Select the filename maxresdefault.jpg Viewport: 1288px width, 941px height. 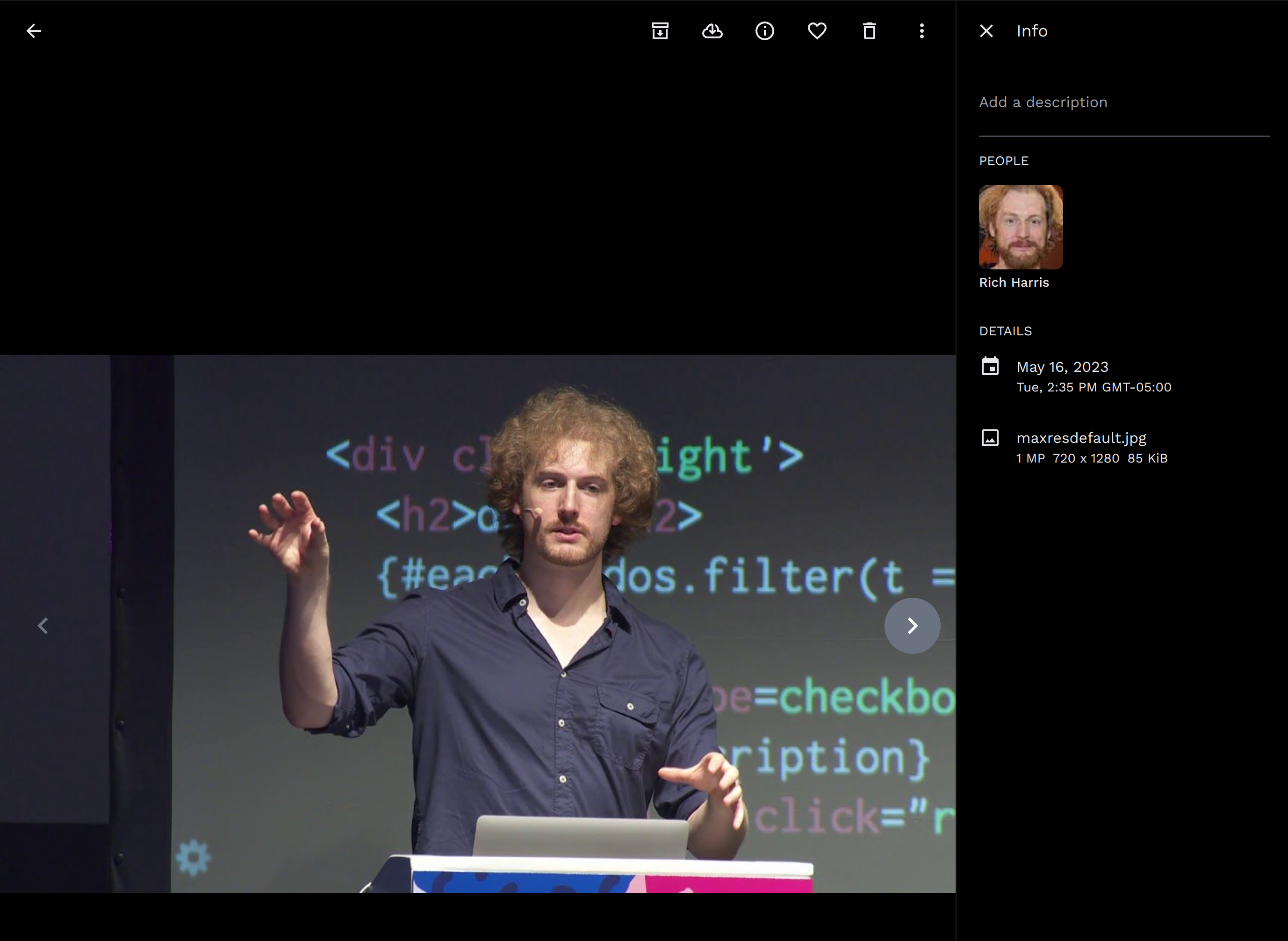(1081, 437)
